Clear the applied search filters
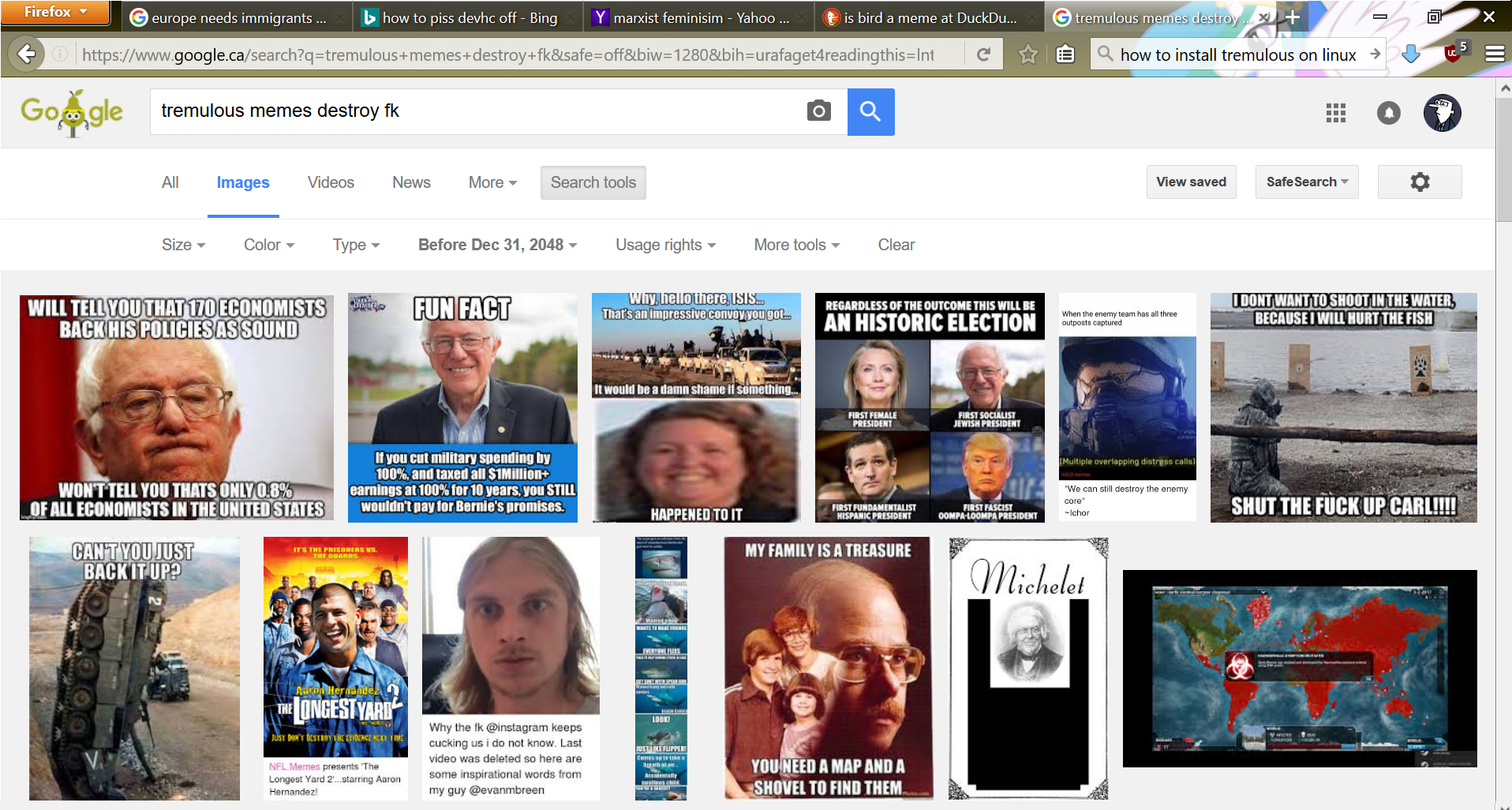 point(896,245)
